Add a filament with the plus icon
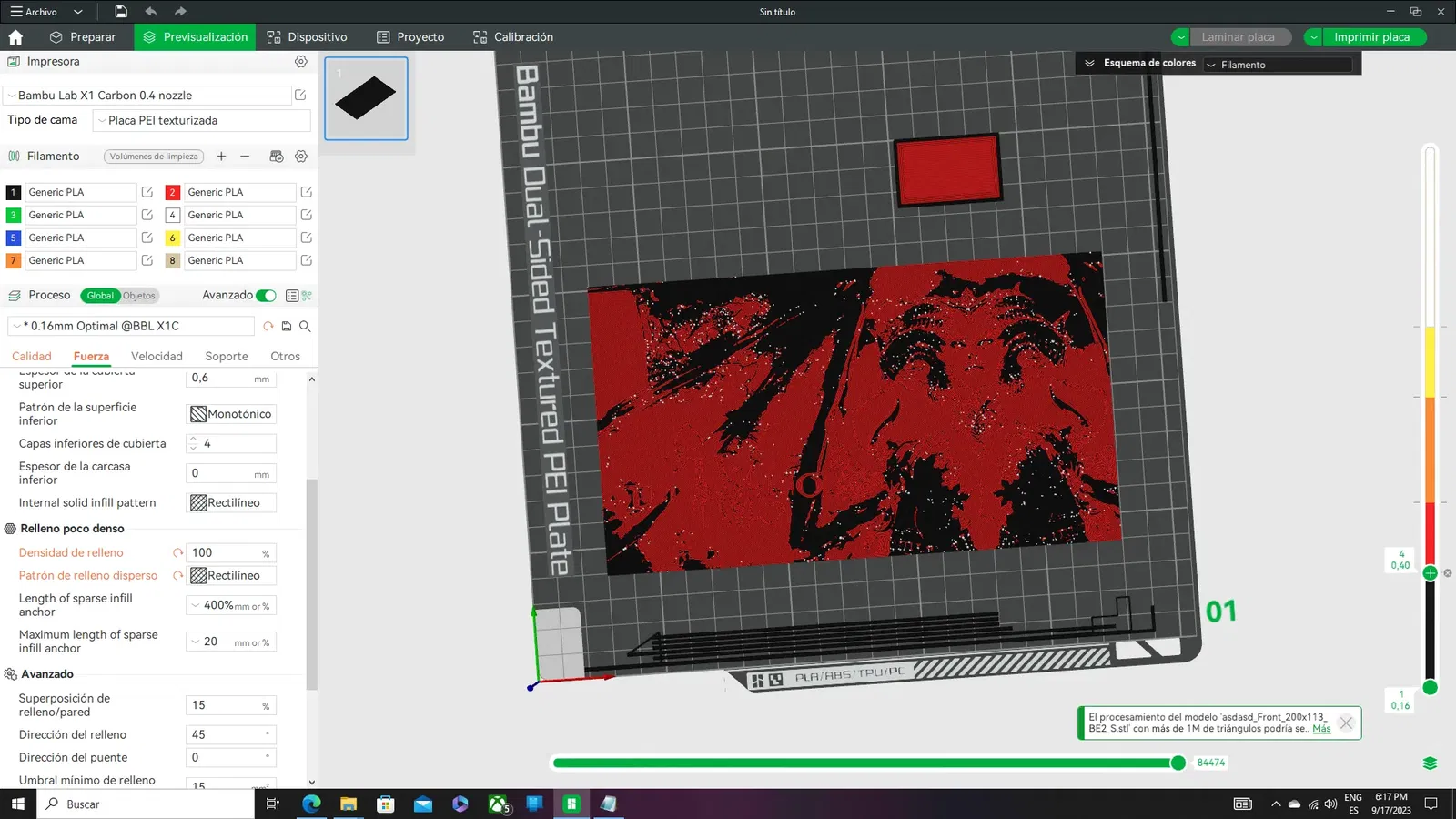This screenshot has width=1456, height=819. tap(221, 157)
